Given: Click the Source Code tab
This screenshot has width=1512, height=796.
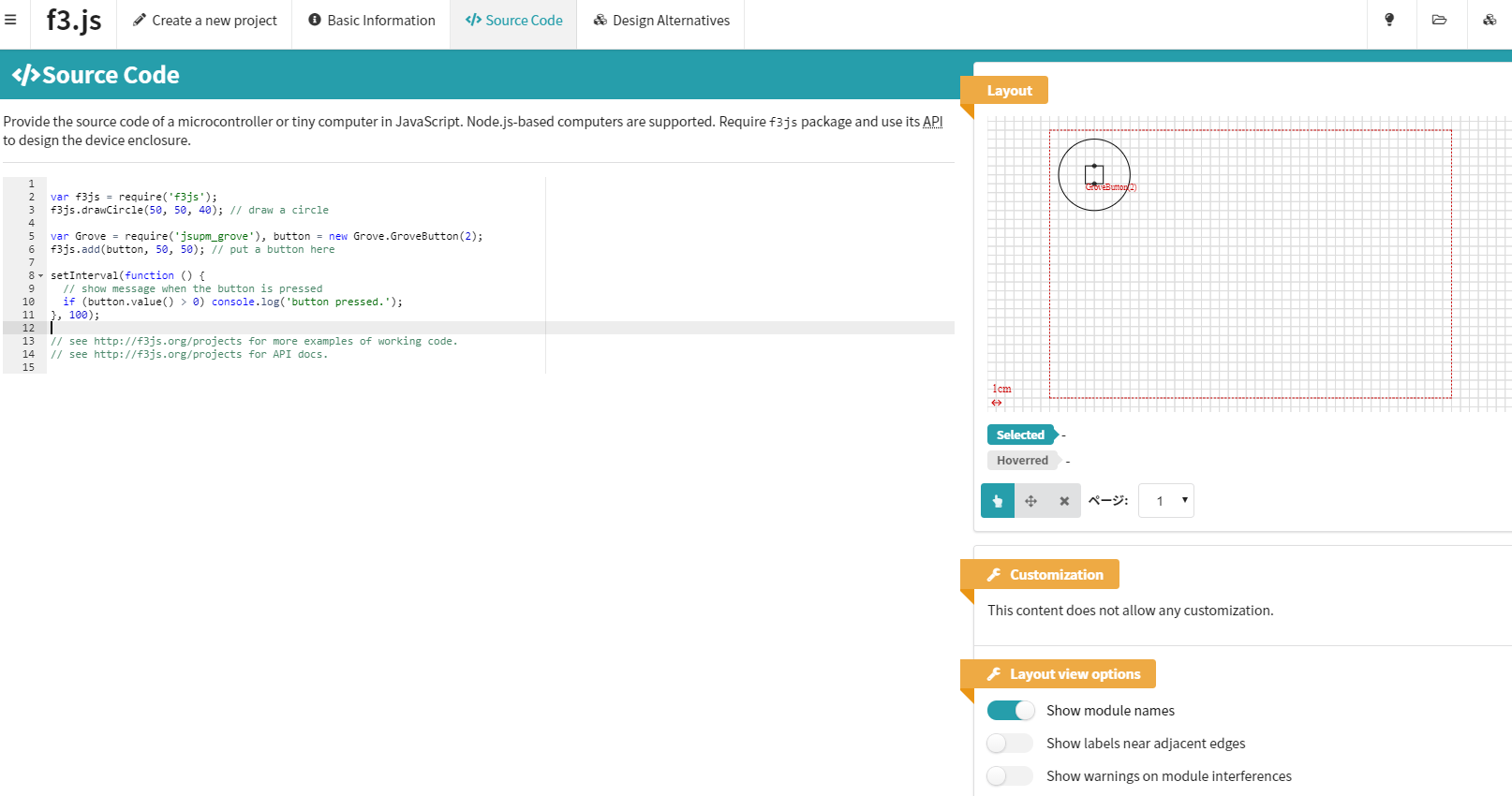Looking at the screenshot, I should (514, 21).
